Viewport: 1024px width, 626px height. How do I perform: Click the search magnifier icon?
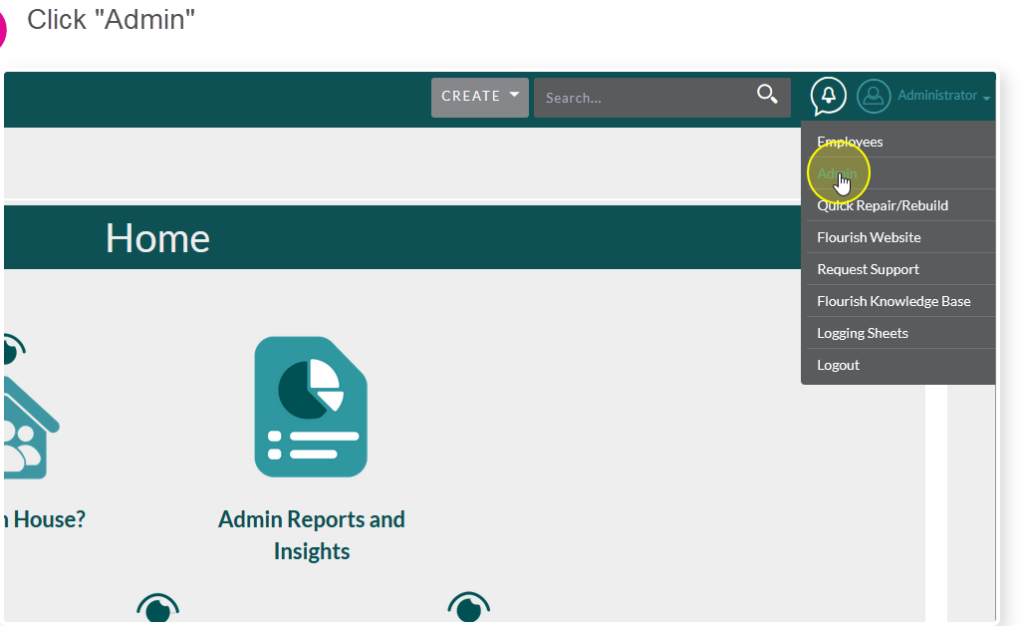point(767,95)
